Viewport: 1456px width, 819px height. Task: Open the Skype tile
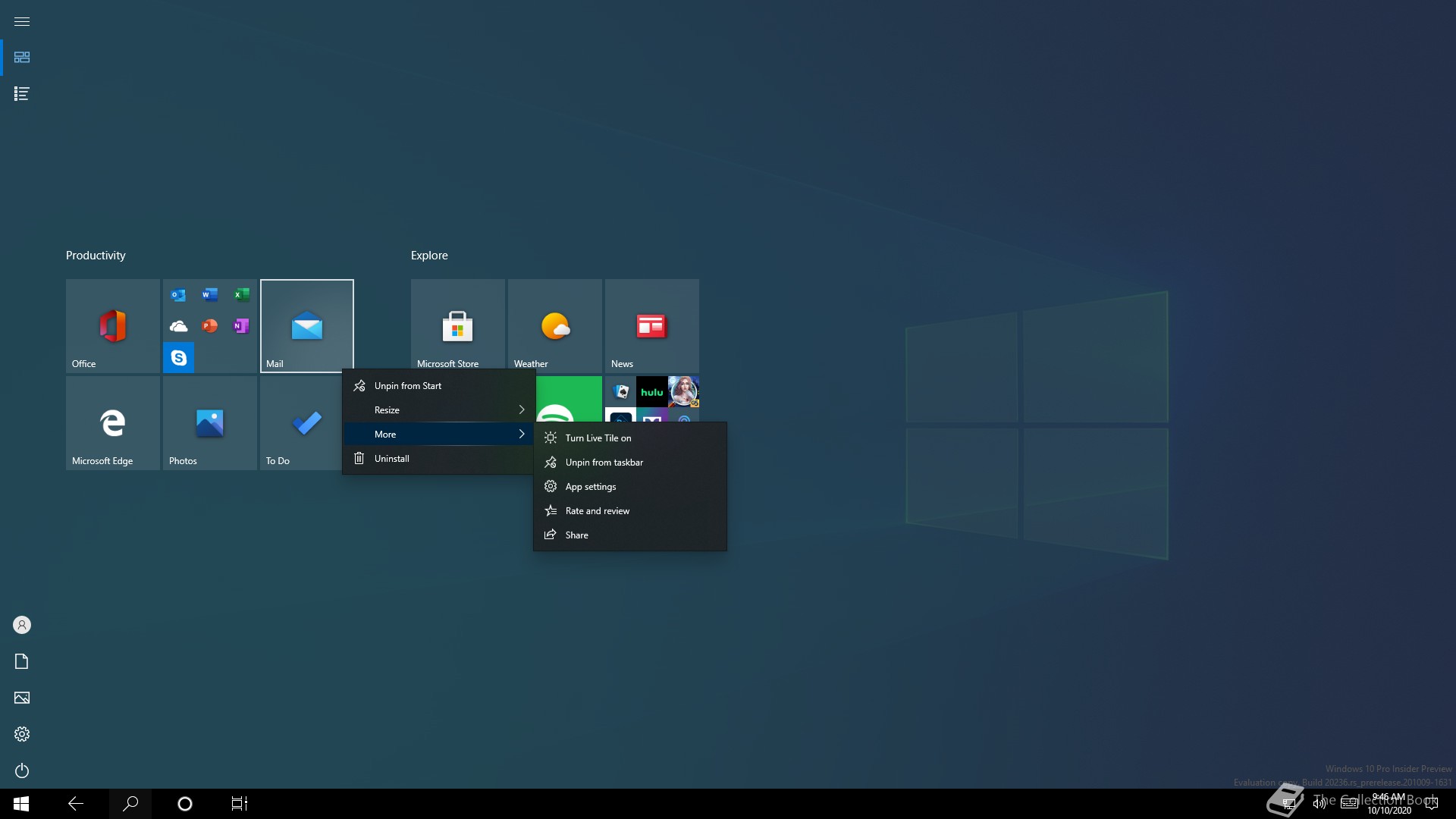178,358
